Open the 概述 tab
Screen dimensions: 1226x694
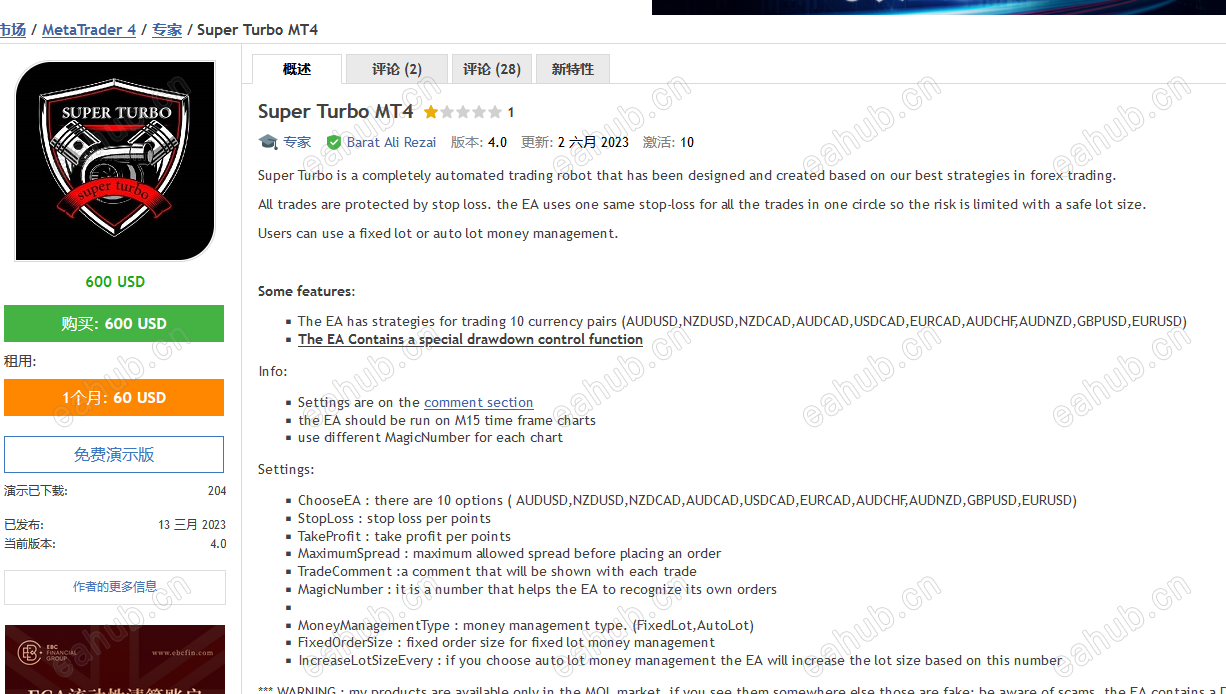click(297, 69)
